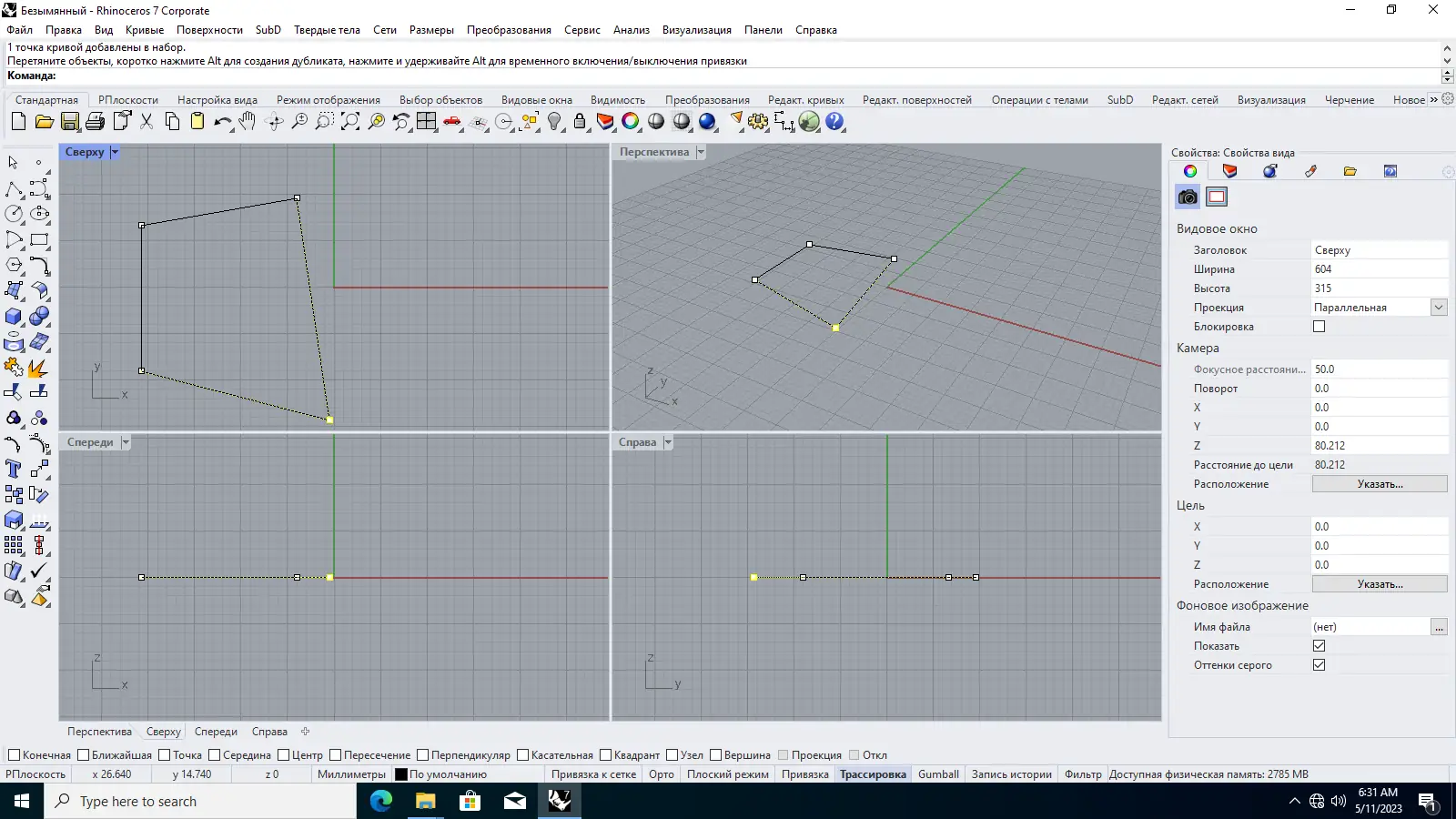Open the Справа viewport menu arrow

point(668,442)
